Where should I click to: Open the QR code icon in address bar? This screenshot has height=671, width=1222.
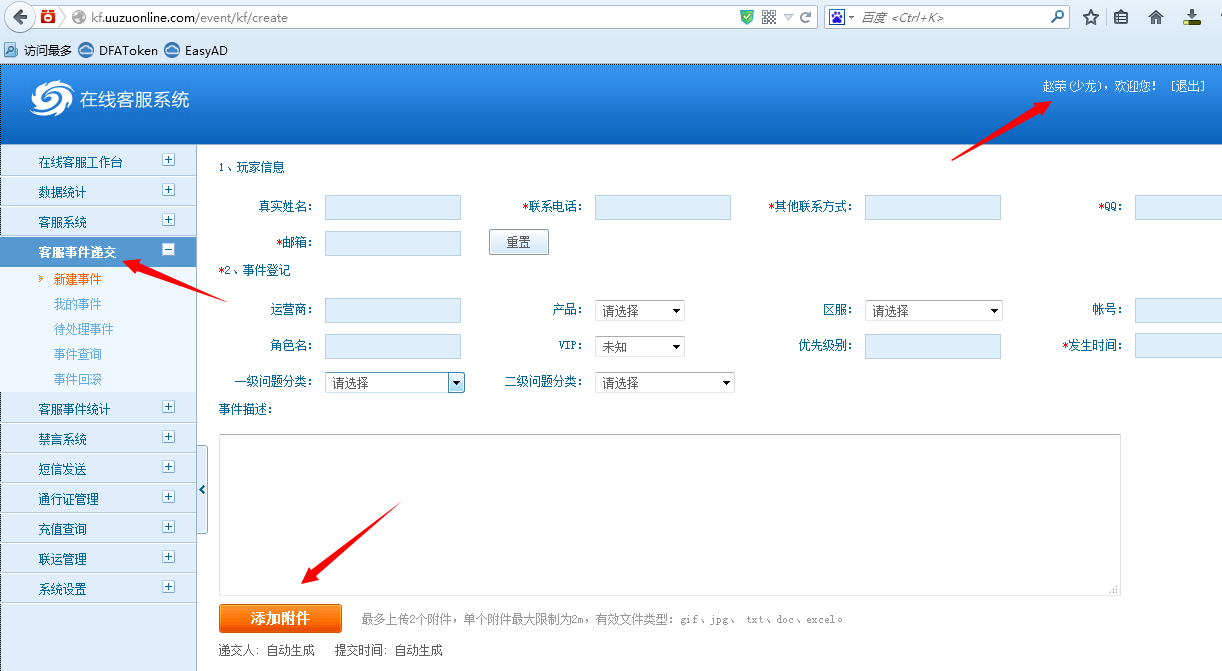point(769,17)
